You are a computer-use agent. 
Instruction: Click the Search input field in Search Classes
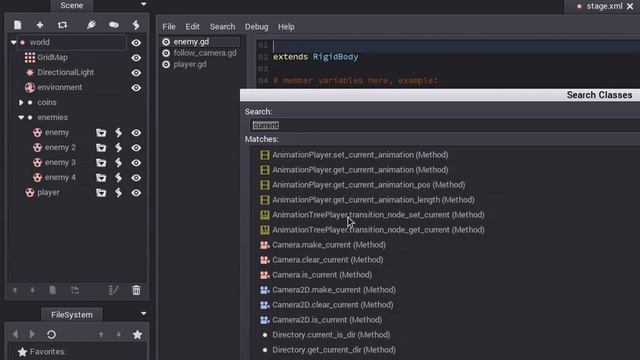tap(445, 125)
